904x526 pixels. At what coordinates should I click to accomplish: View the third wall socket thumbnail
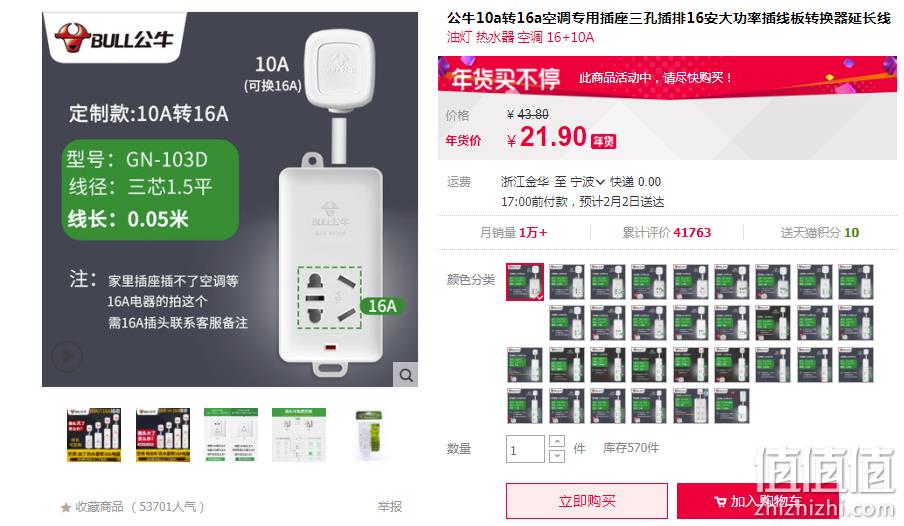pyautogui.click(x=231, y=435)
